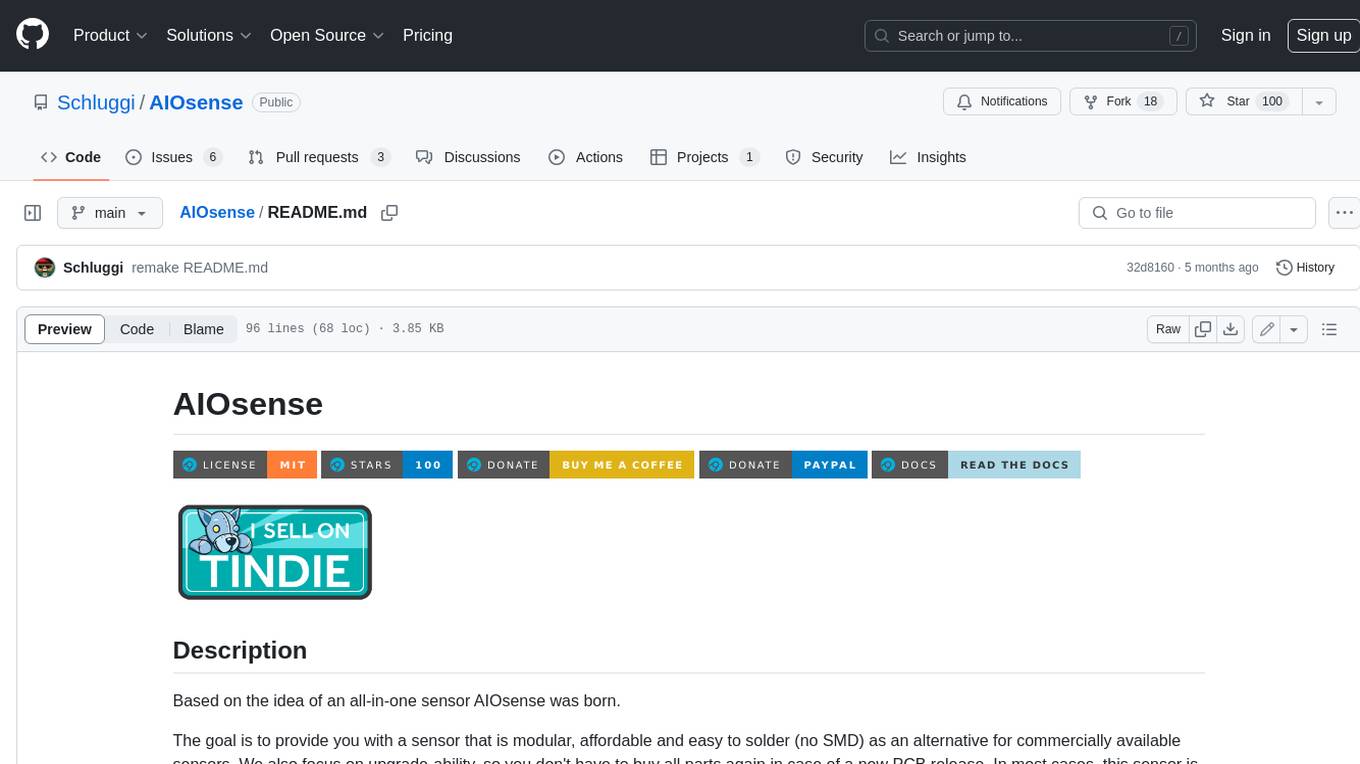Expand the Open Source menu
This screenshot has height=764, width=1360.
click(x=327, y=35)
